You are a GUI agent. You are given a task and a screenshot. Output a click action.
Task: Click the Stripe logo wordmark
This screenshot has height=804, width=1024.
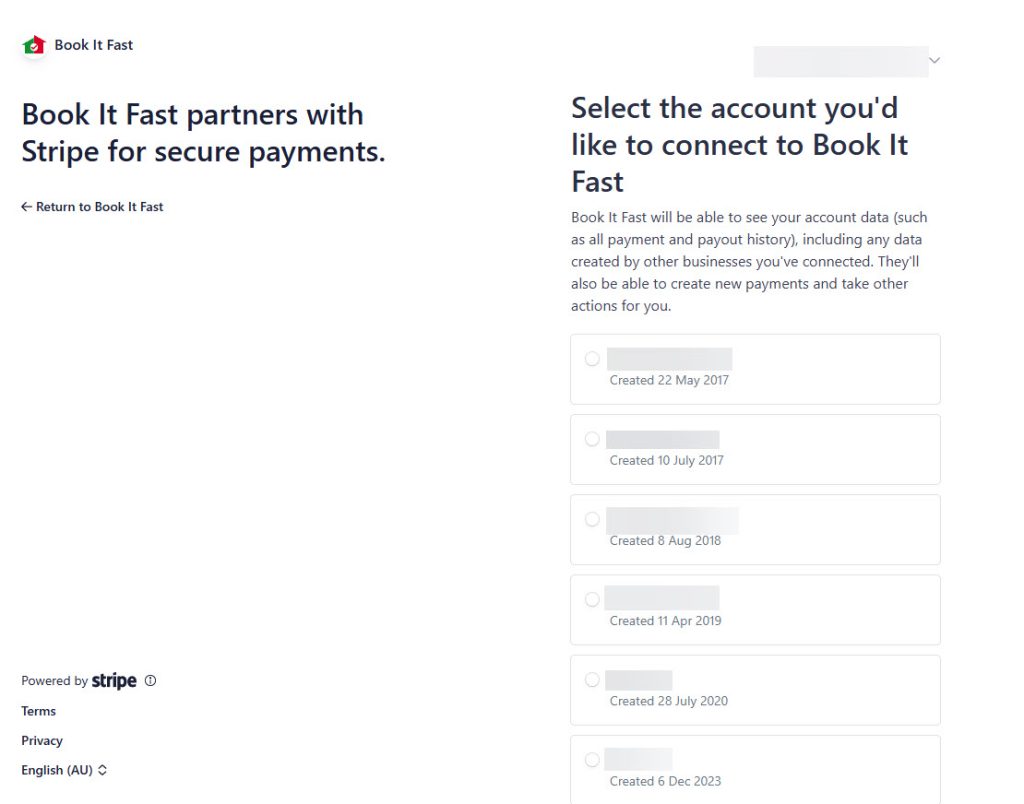coord(114,681)
